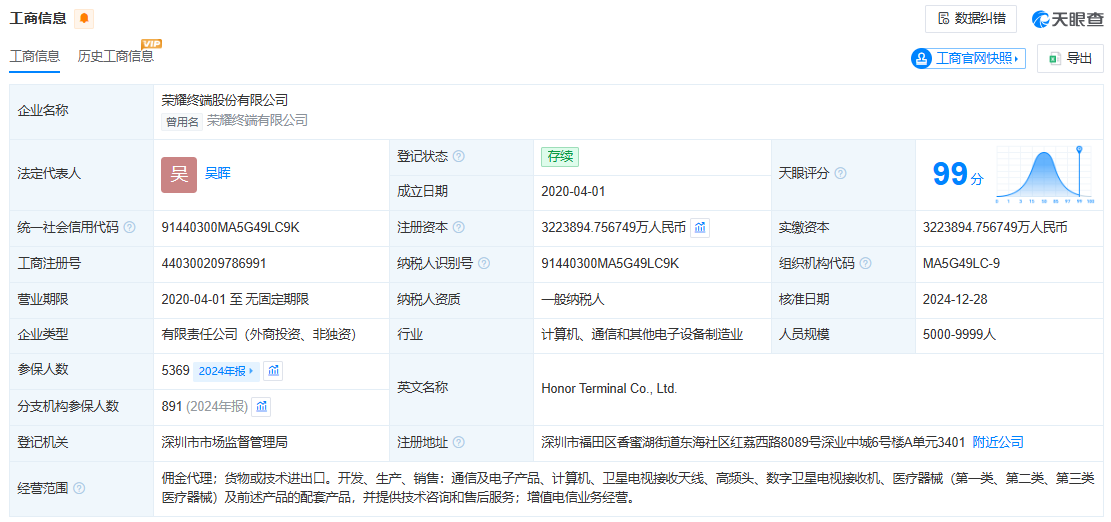Click help icon beside 统一社会信用代码
The image size is (1111, 522).
coord(130,228)
